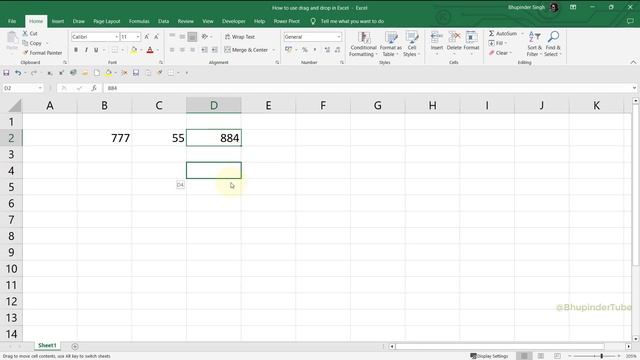The image size is (640, 360).
Task: Collapse the ribbon with the caret
Action: (x=633, y=62)
